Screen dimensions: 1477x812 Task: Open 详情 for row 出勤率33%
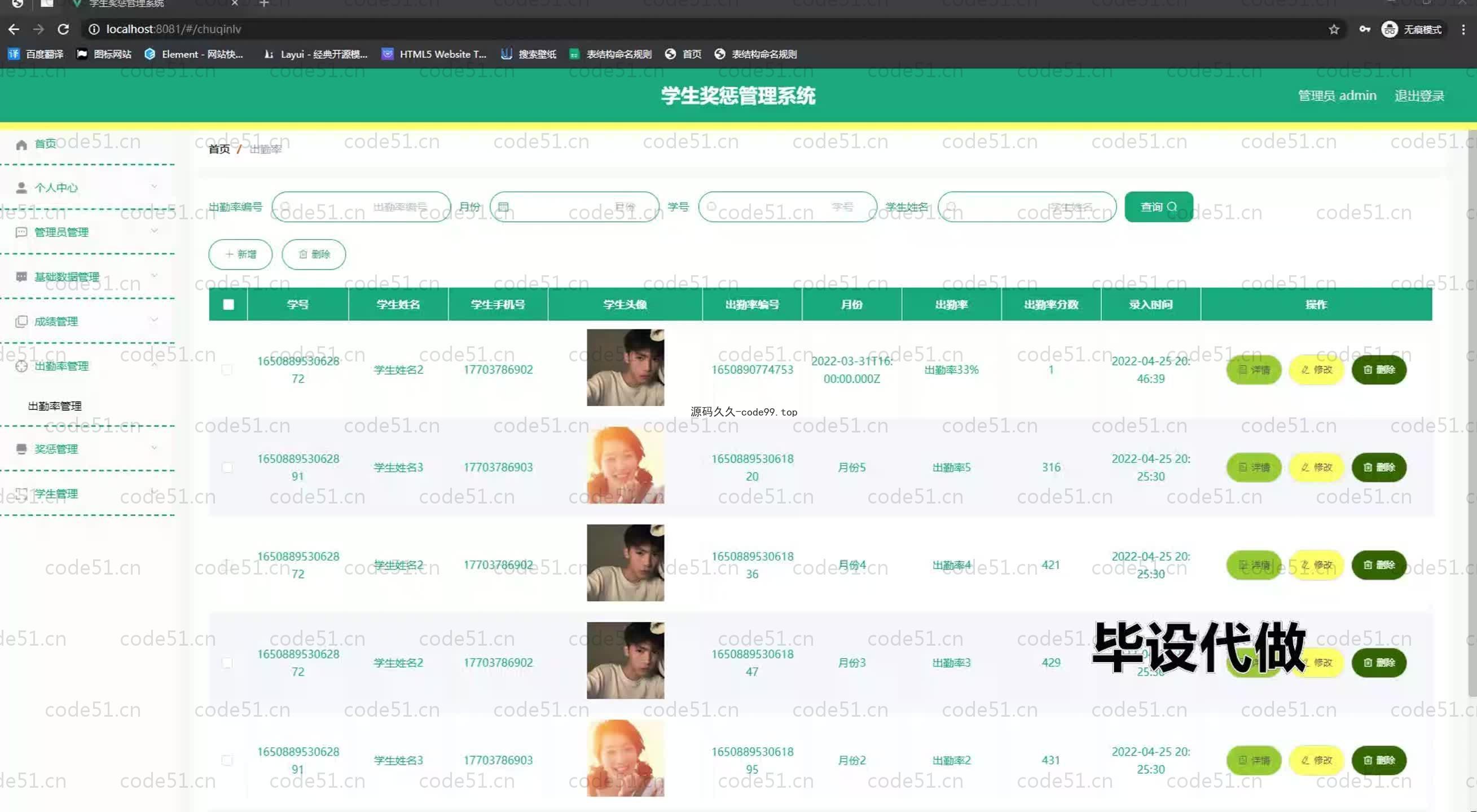click(1254, 370)
